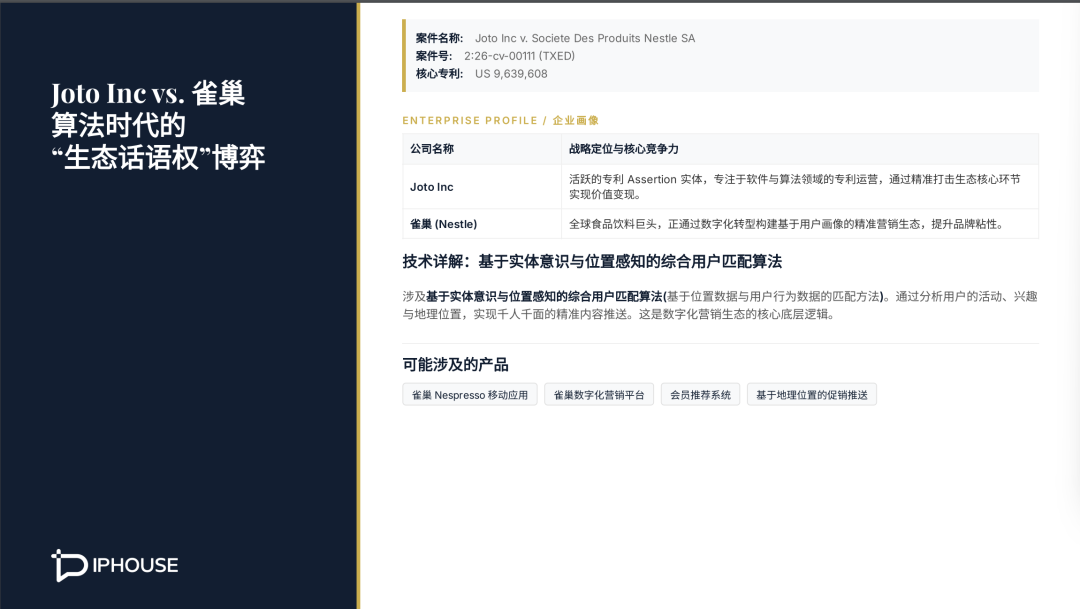Screen dimensions: 1080x609
Task: Click the 可能涉及的产品 section heading
Action: tap(455, 365)
